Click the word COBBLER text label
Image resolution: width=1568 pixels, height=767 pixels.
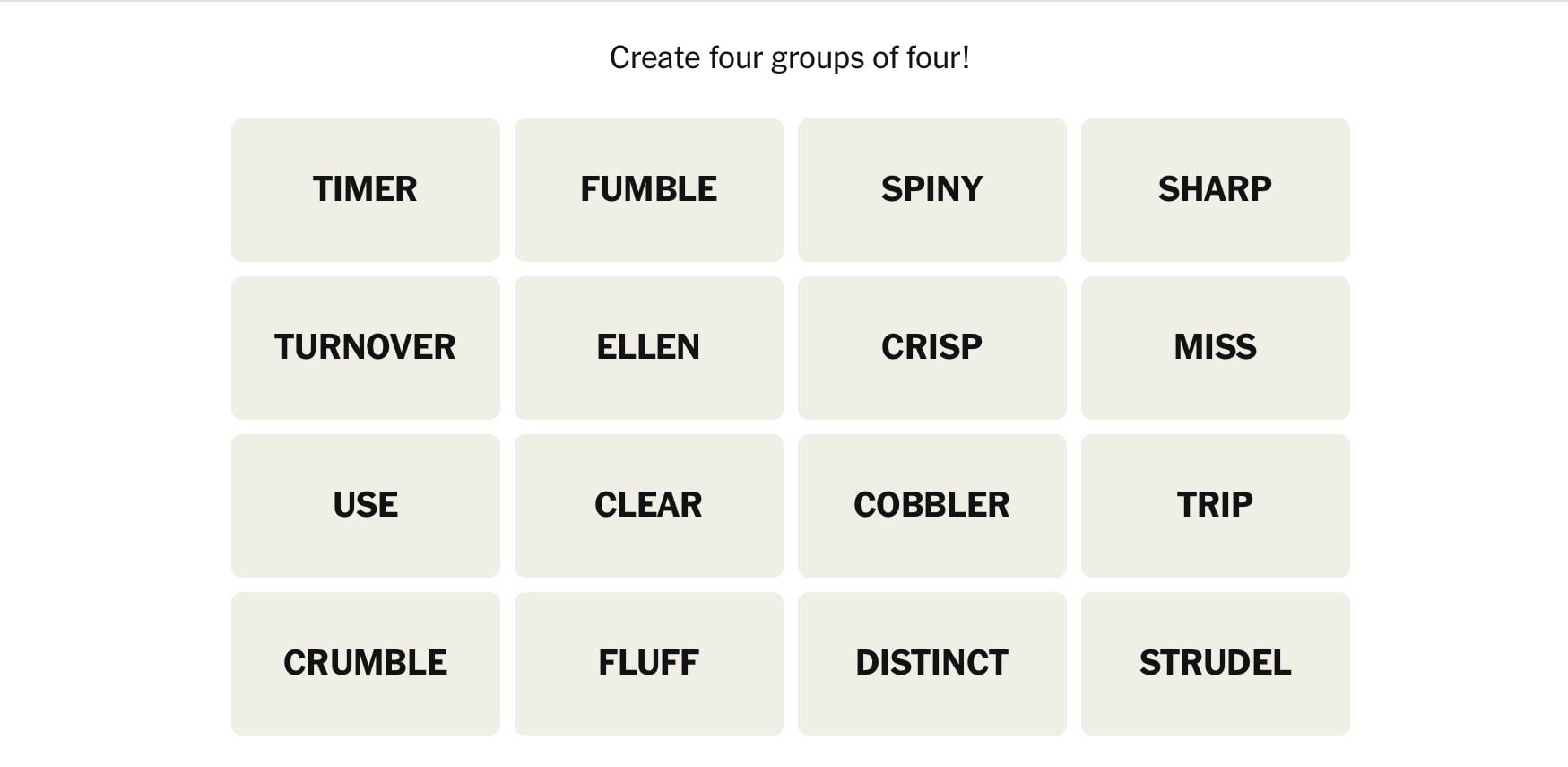pyautogui.click(x=931, y=505)
